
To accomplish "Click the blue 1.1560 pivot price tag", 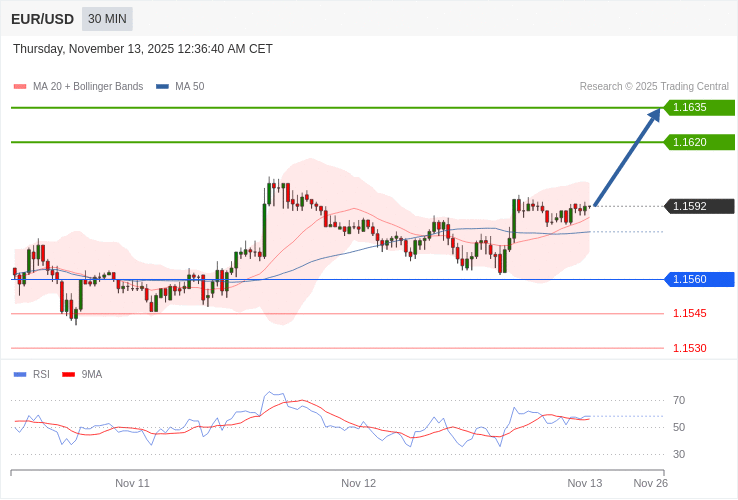I will [699, 279].
